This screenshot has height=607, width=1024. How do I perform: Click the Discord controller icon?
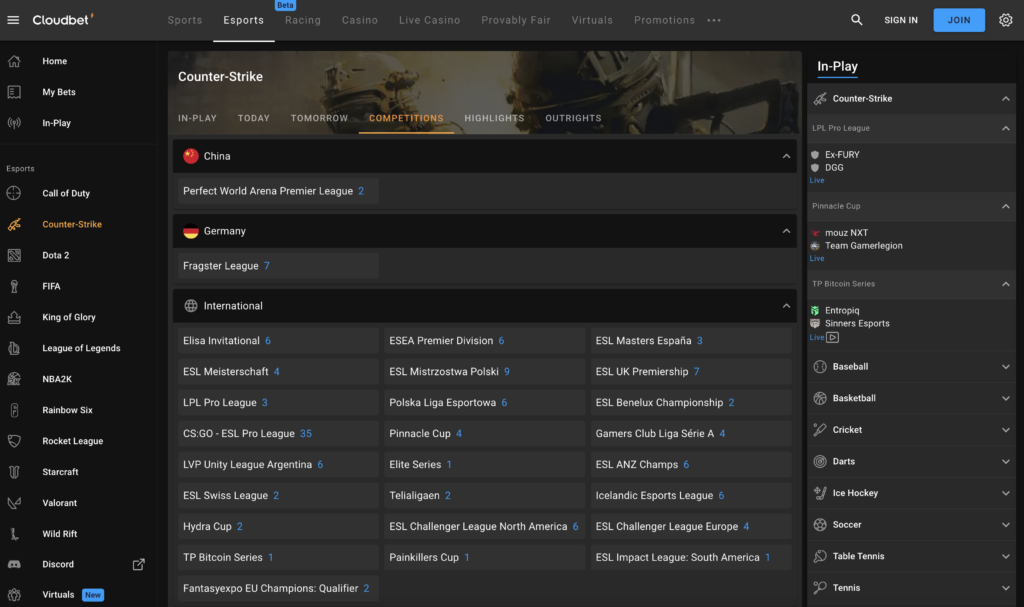14,564
